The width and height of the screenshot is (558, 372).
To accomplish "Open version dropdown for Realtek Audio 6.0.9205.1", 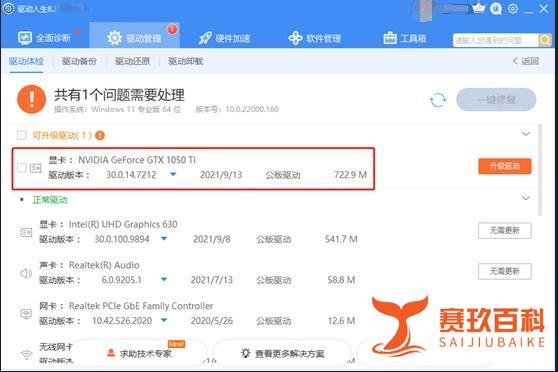I will [x=164, y=279].
